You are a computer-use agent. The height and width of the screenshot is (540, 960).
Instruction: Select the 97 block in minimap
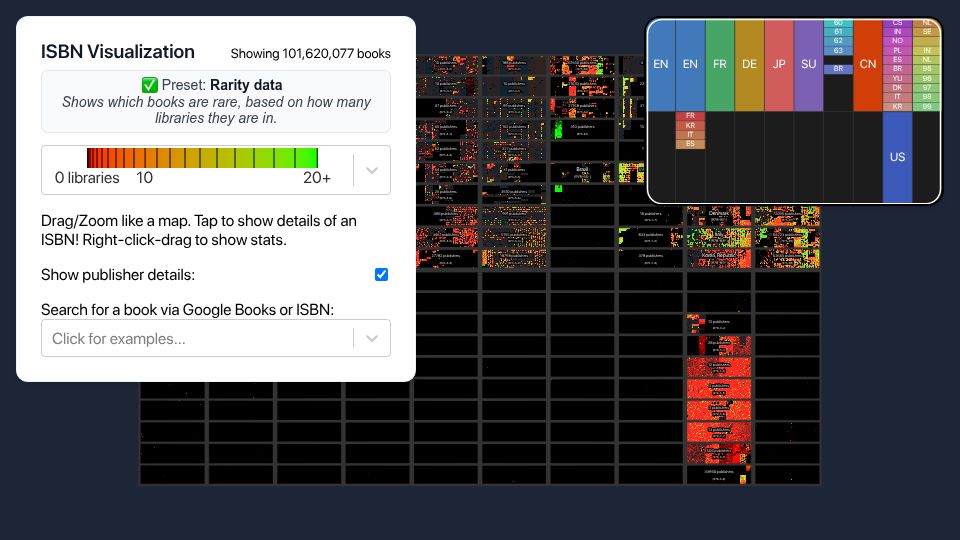click(926, 88)
